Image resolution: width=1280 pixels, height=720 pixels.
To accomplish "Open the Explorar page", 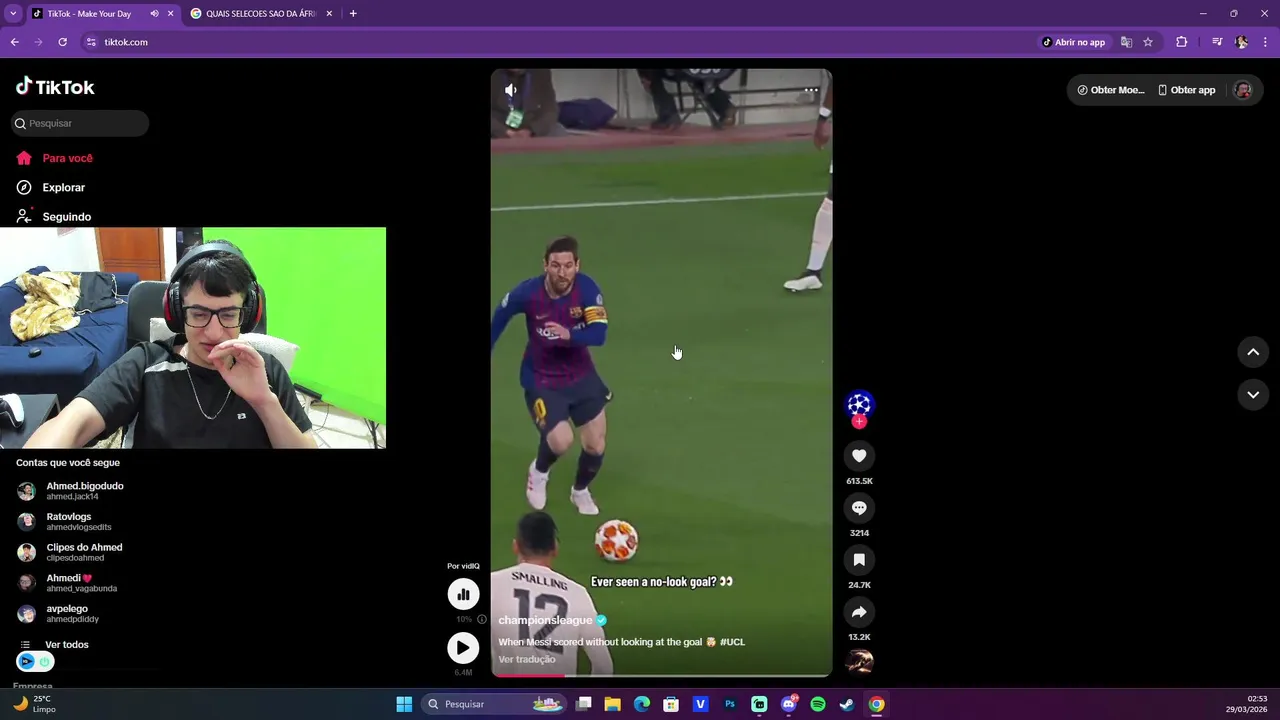I will [x=51, y=188].
